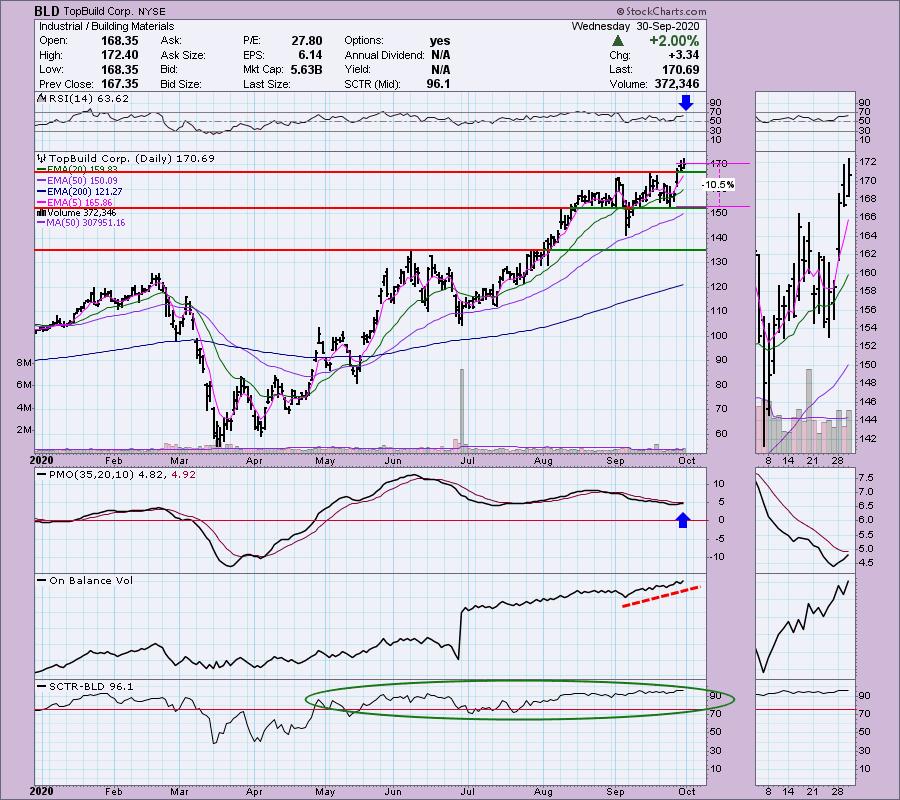Click the bar-chart icon beside TopBuild Corp. (Daily)
The height and width of the screenshot is (800, 900).
click(x=42, y=158)
